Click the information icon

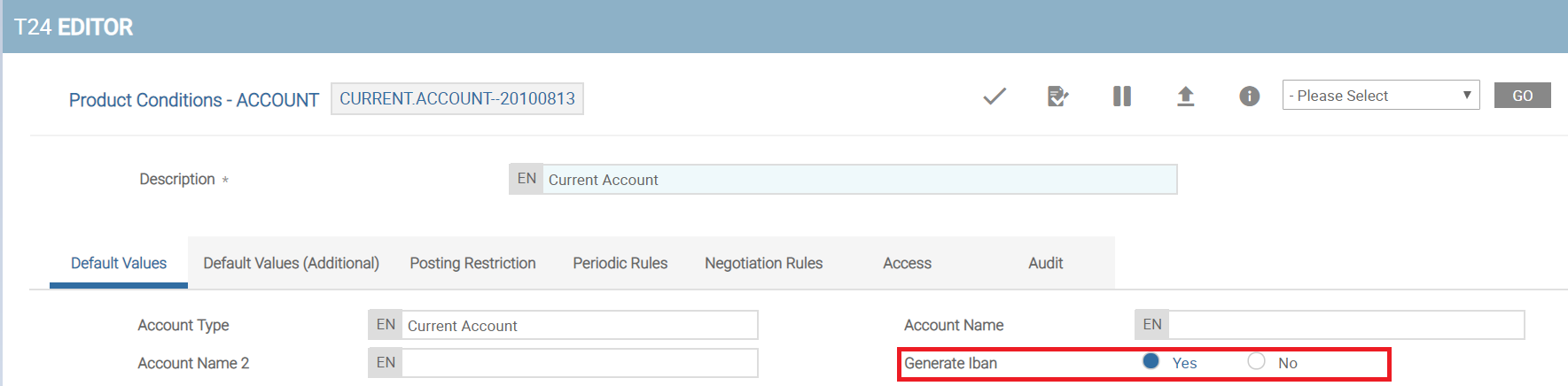click(1249, 96)
